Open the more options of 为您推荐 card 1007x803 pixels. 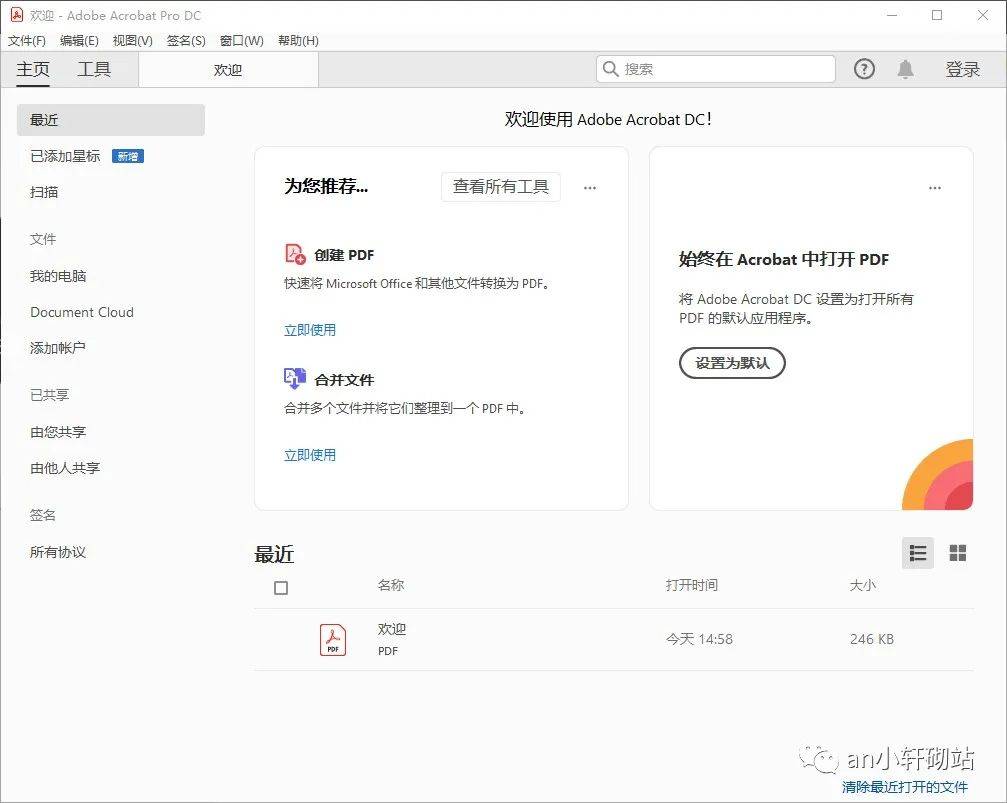tap(590, 188)
